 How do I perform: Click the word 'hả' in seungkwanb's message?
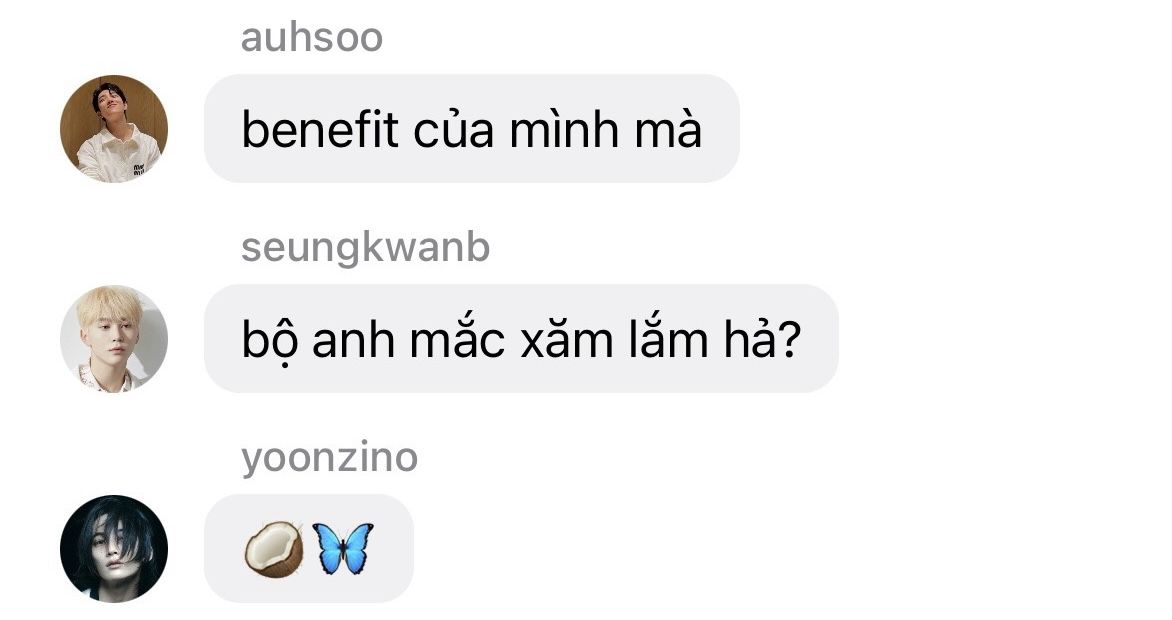(x=750, y=339)
